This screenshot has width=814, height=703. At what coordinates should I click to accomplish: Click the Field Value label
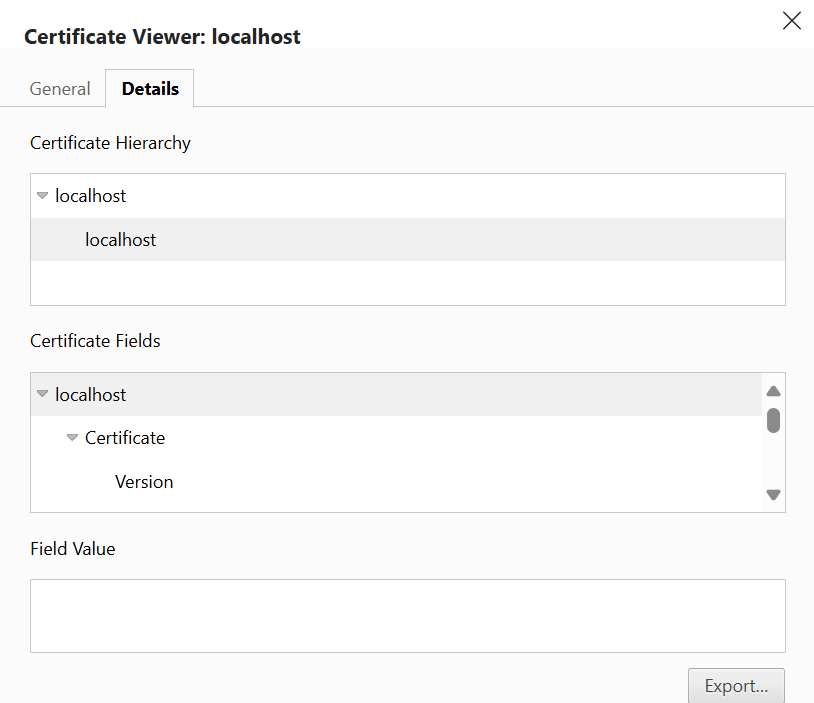click(x=73, y=549)
